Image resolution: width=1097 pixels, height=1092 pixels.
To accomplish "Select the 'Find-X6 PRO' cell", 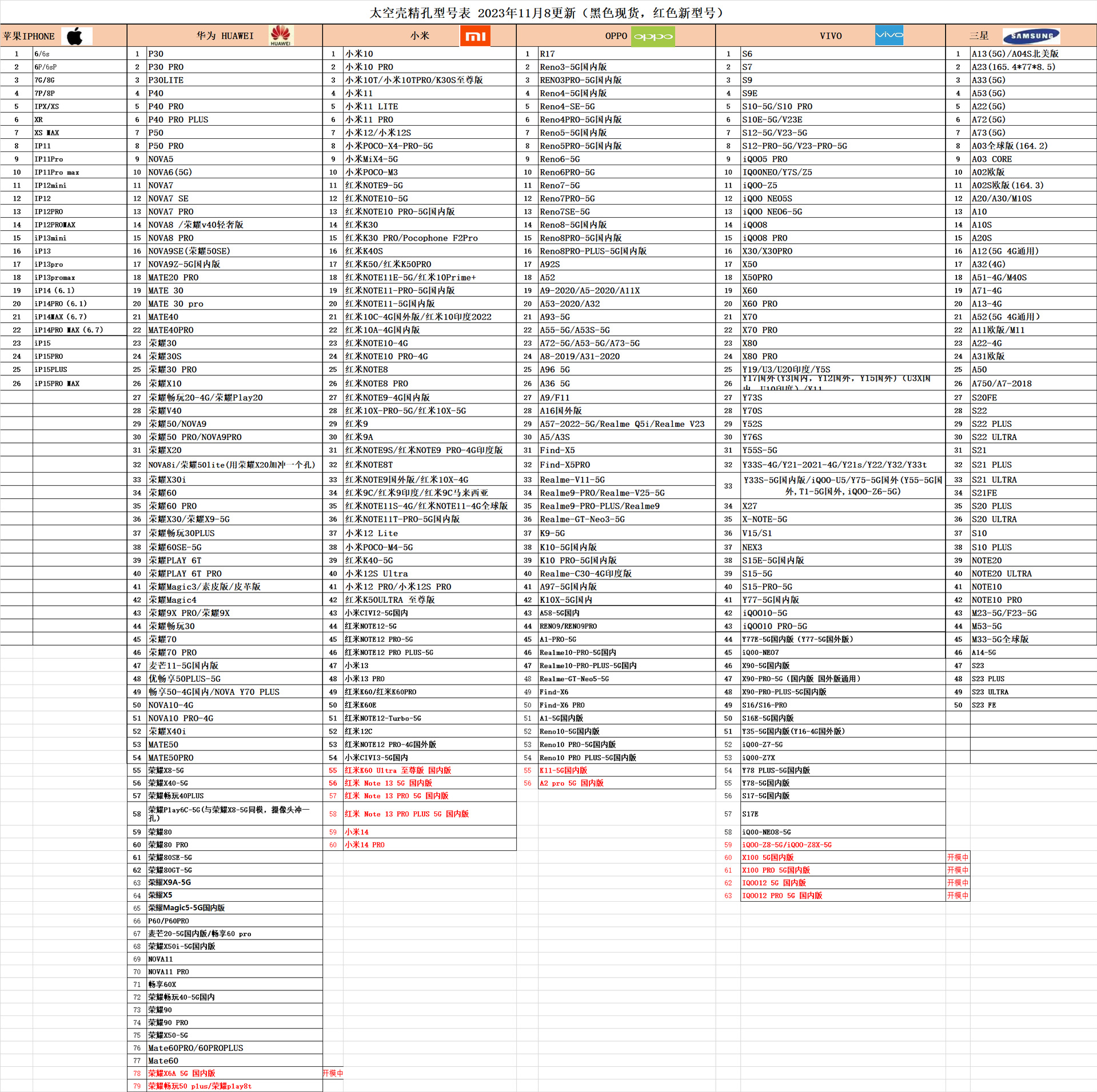I will click(627, 705).
